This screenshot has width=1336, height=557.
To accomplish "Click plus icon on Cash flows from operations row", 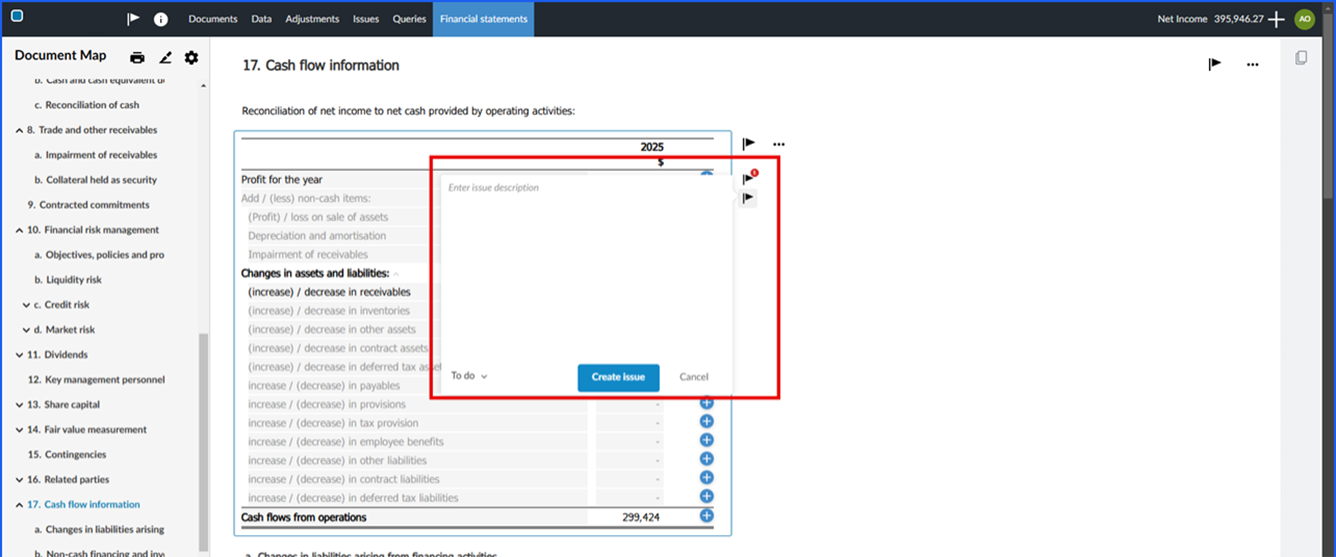I will tap(706, 516).
